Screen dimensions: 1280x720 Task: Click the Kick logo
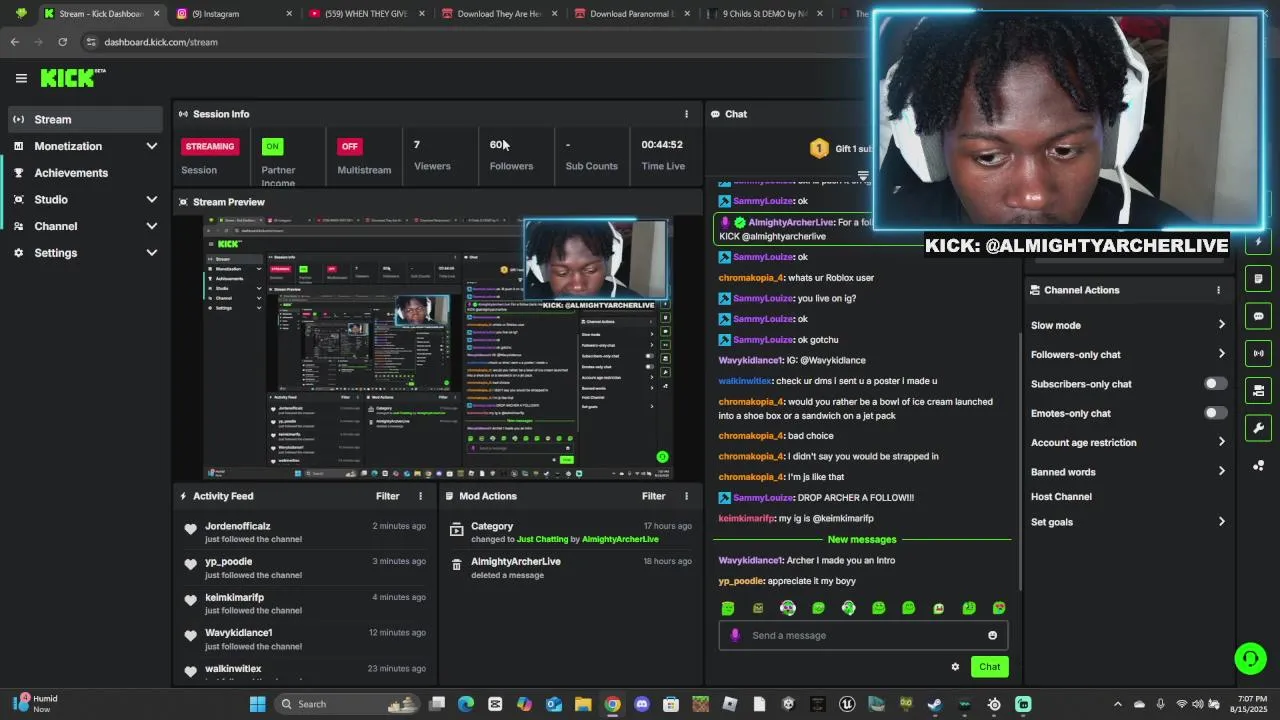tap(73, 78)
